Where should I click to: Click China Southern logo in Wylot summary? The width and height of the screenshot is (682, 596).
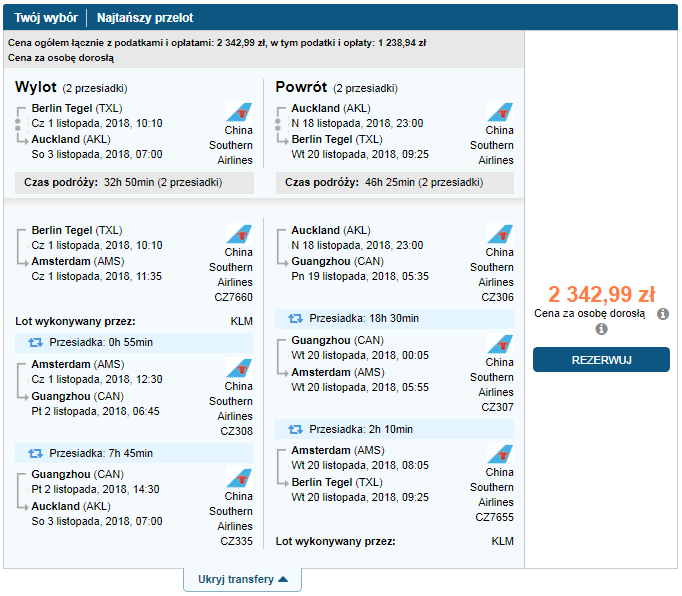coord(239,112)
